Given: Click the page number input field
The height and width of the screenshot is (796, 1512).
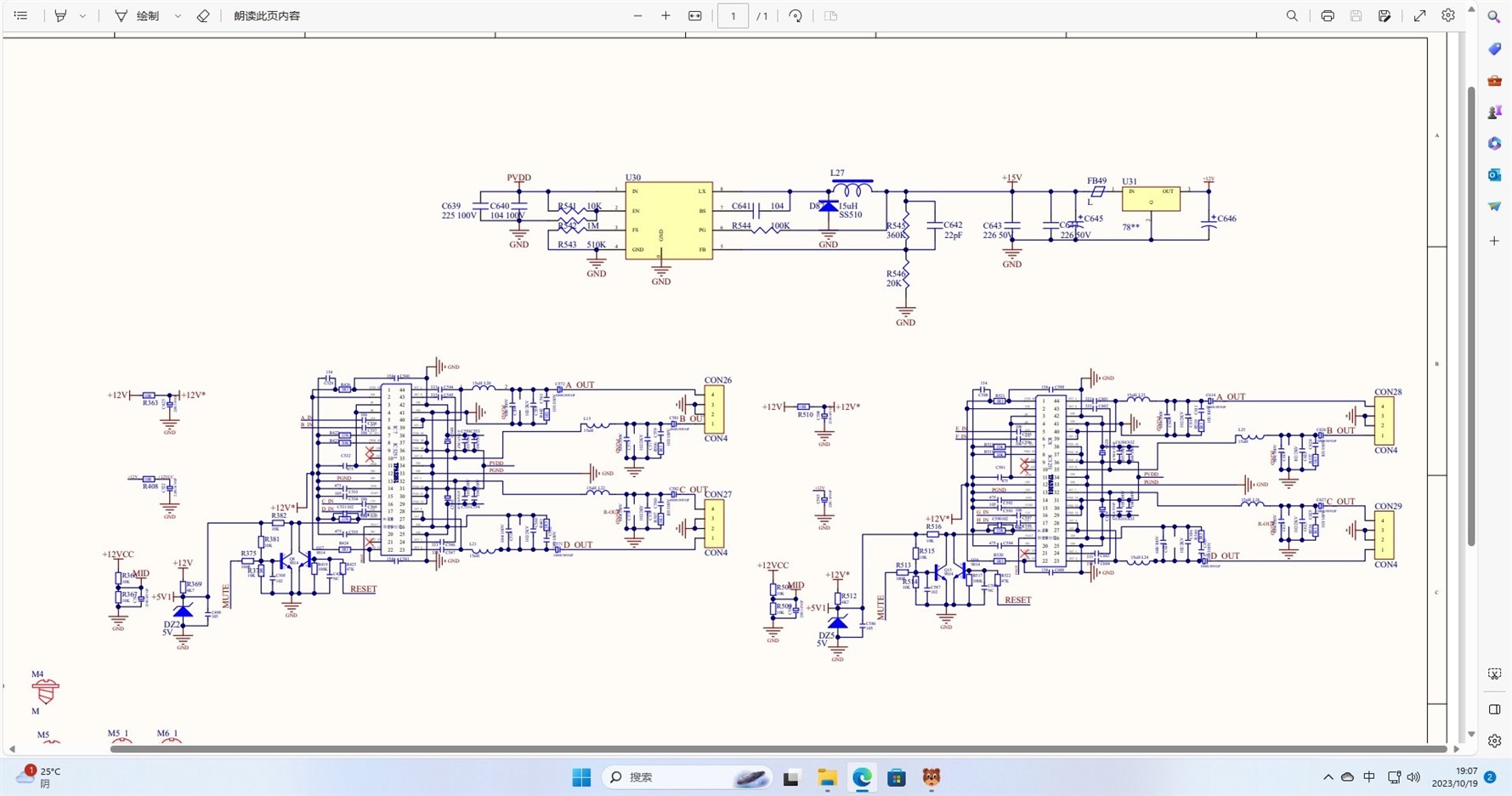Looking at the screenshot, I should pyautogui.click(x=733, y=16).
